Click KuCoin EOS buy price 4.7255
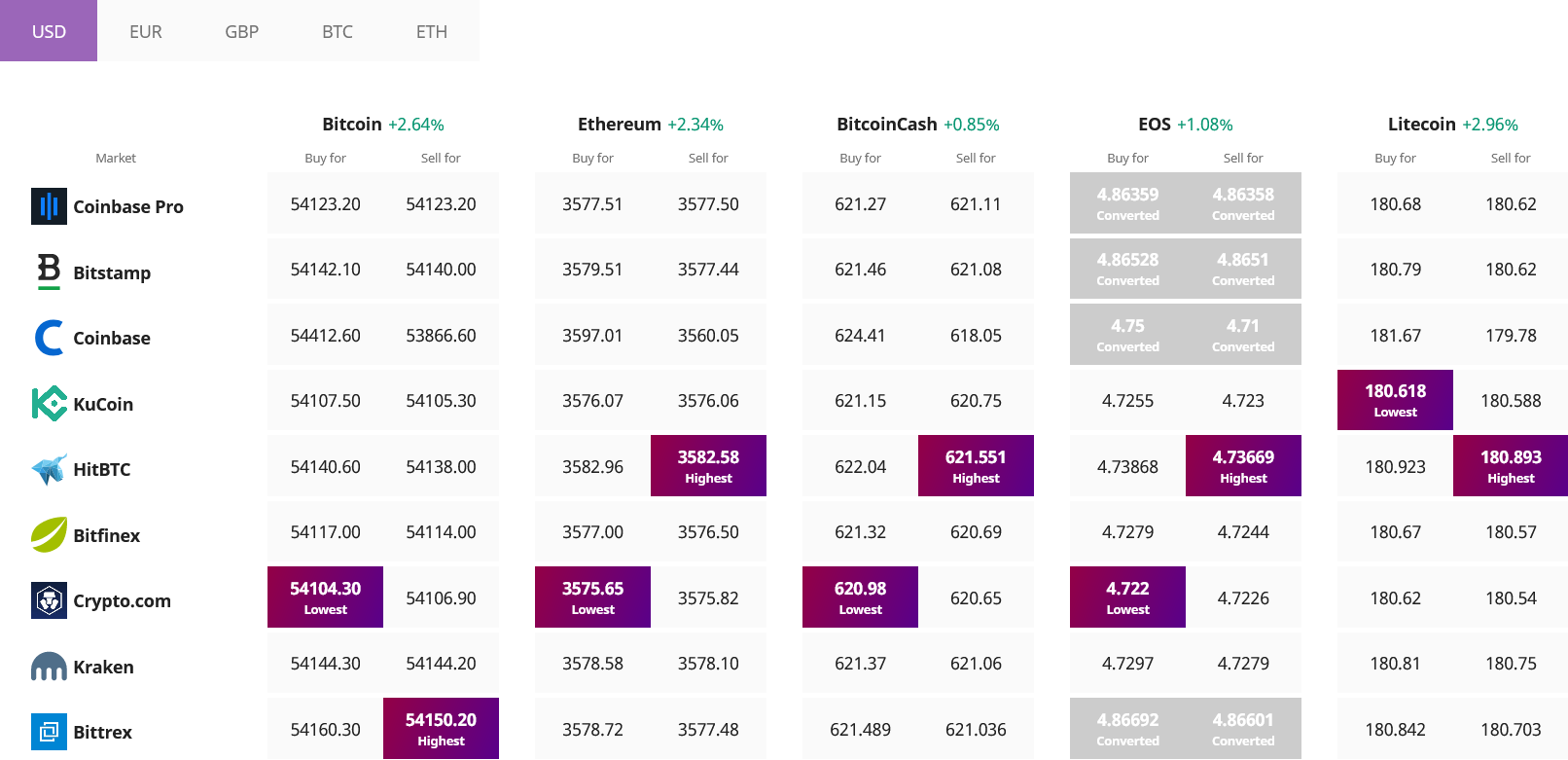Image resolution: width=1568 pixels, height=760 pixels. [x=1127, y=400]
